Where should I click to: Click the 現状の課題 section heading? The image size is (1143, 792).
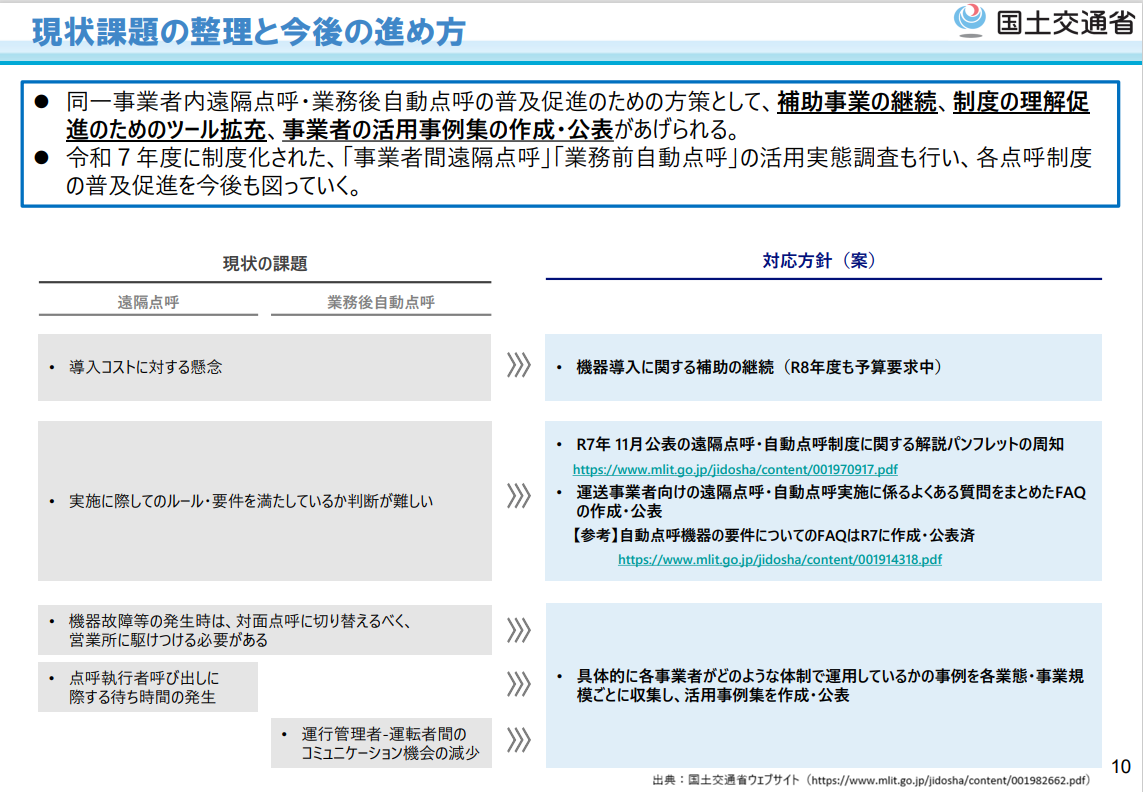[x=265, y=263]
